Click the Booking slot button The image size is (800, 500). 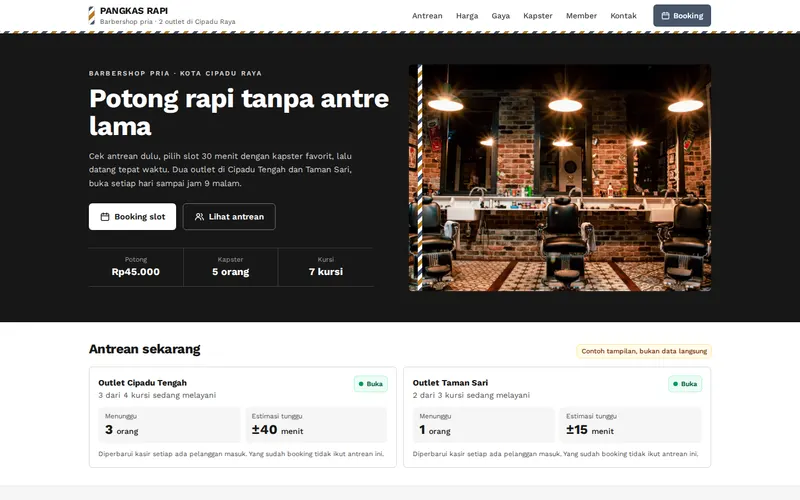click(x=132, y=217)
